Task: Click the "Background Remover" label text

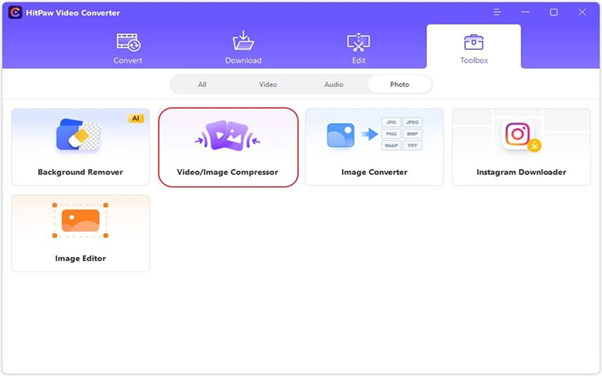Action: click(80, 172)
